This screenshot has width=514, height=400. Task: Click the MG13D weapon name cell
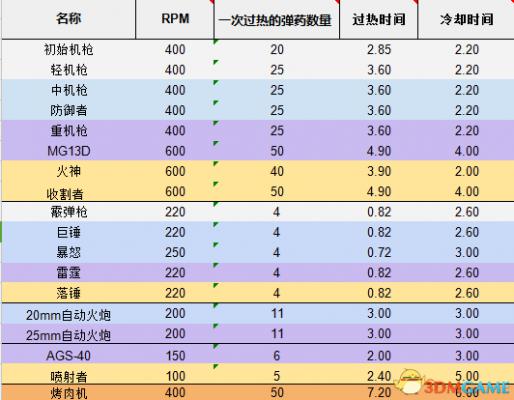pyautogui.click(x=69, y=151)
